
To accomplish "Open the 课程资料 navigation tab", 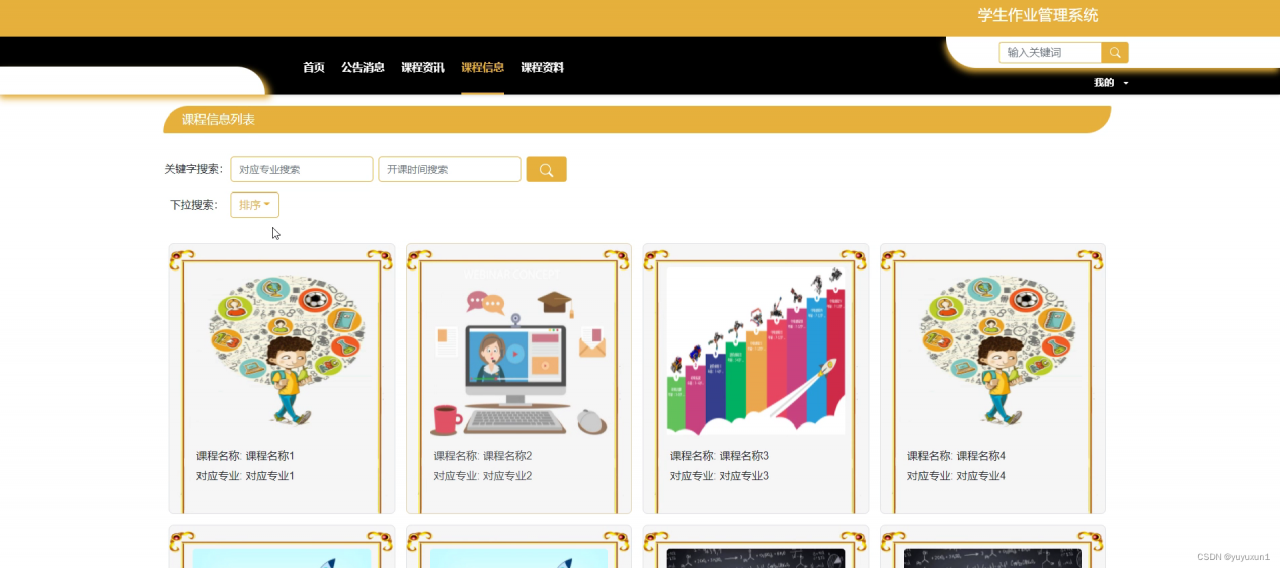I will click(x=543, y=68).
